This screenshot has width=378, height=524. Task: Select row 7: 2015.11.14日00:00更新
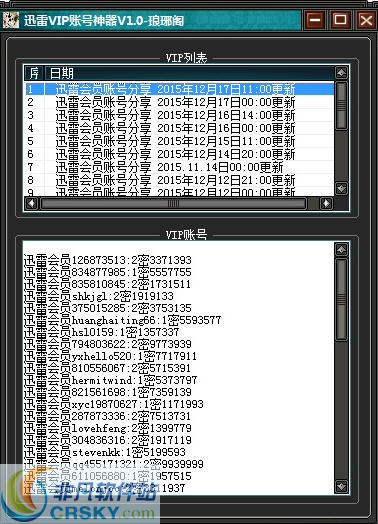tap(180, 167)
